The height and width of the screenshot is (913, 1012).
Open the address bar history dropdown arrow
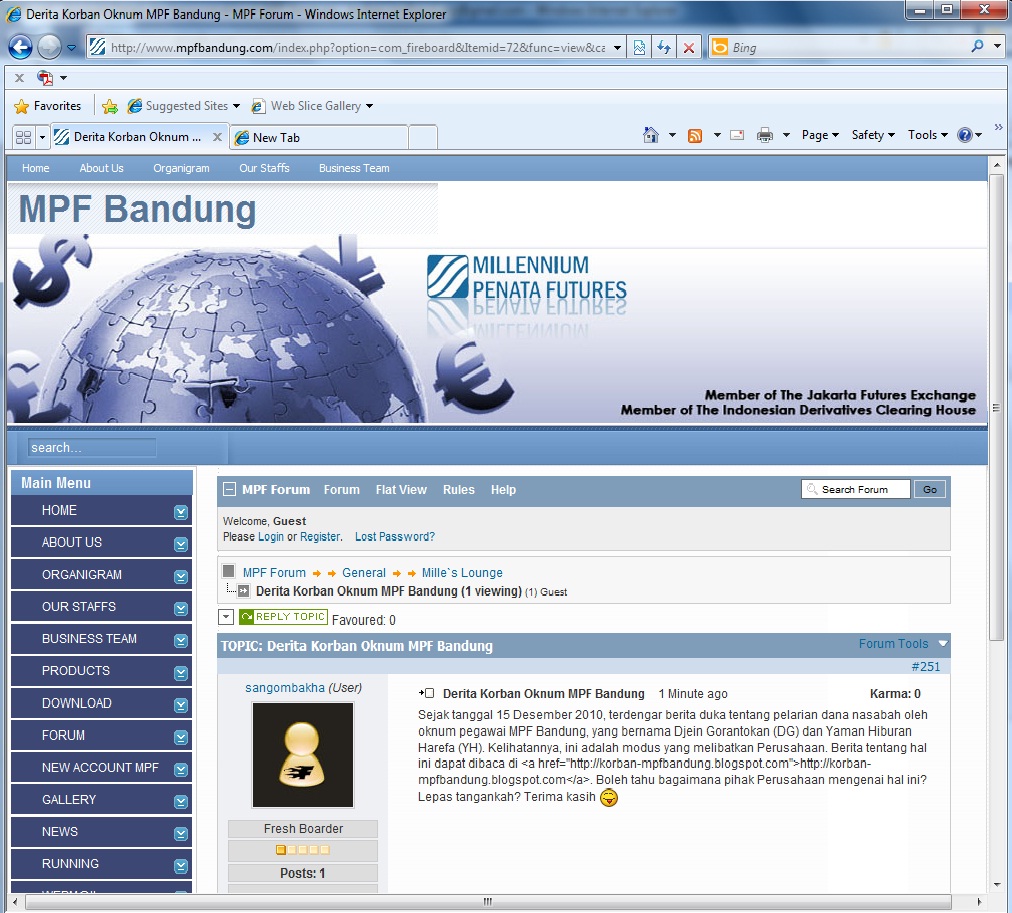click(x=617, y=48)
